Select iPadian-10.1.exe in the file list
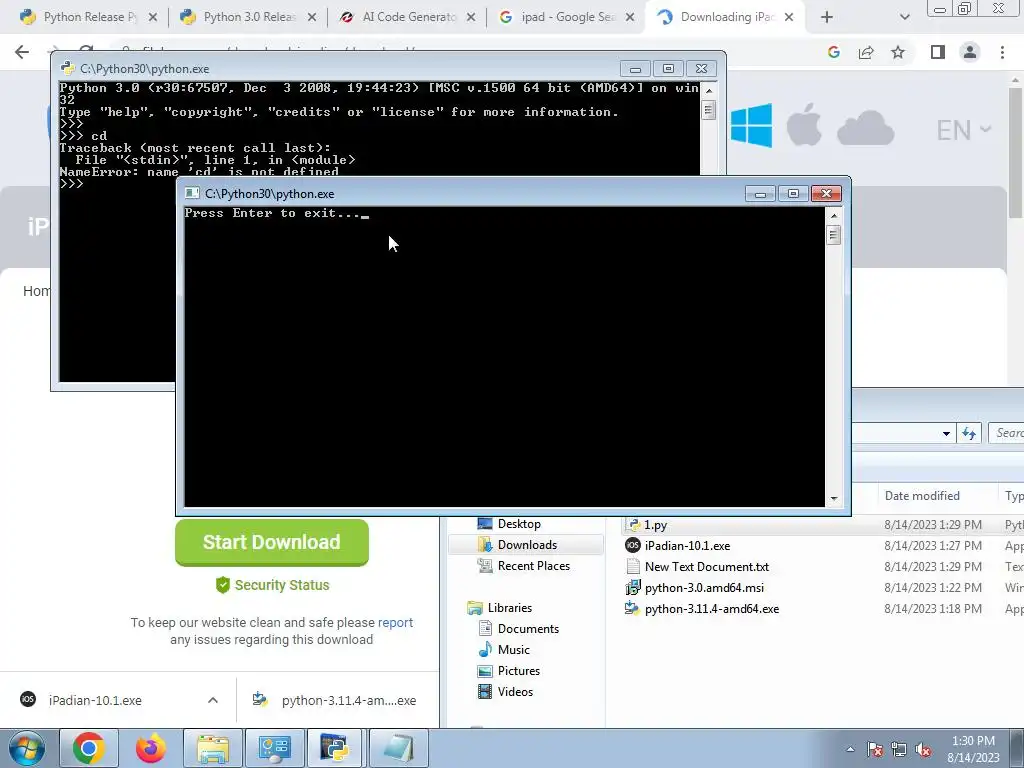 coord(687,546)
